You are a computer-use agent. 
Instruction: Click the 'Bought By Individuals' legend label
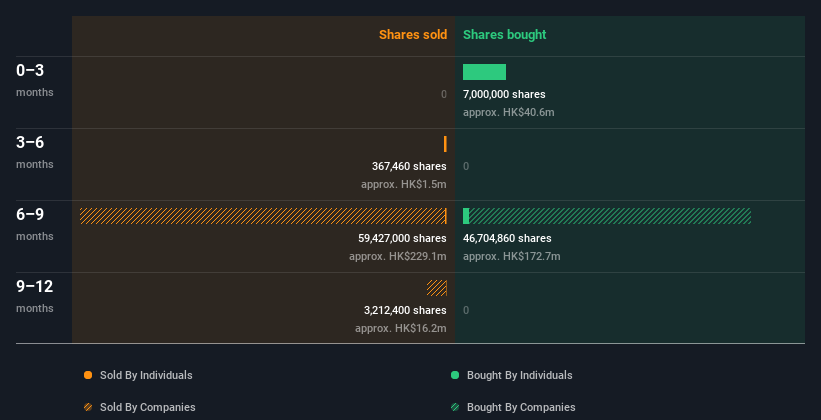click(519, 375)
